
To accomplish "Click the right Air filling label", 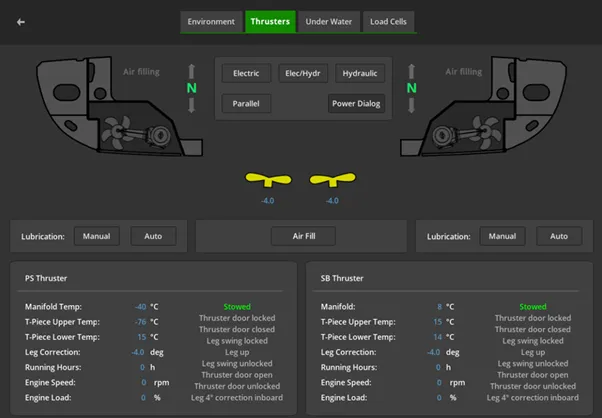I will 464,72.
